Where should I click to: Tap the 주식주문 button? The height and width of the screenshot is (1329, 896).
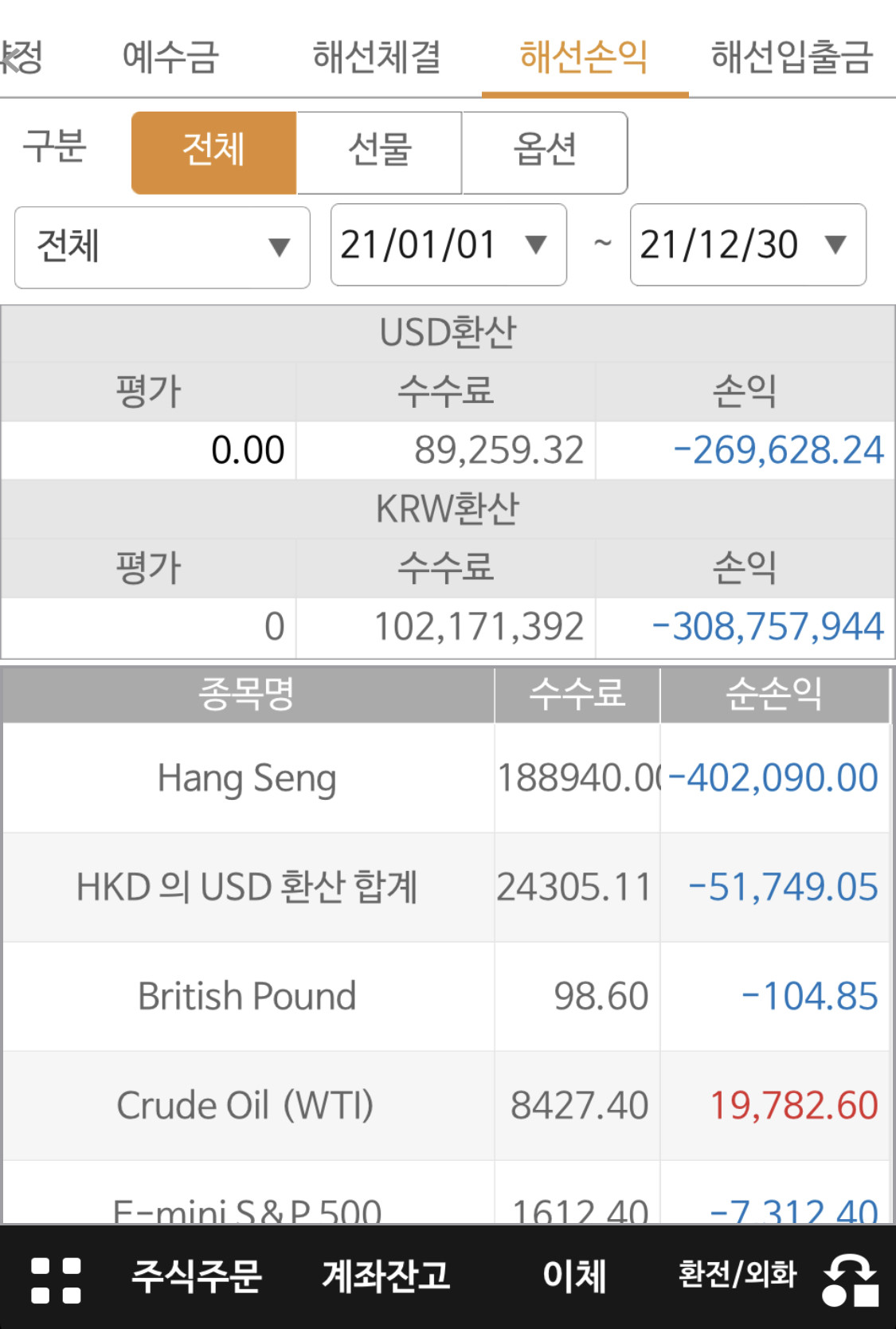click(x=197, y=1276)
